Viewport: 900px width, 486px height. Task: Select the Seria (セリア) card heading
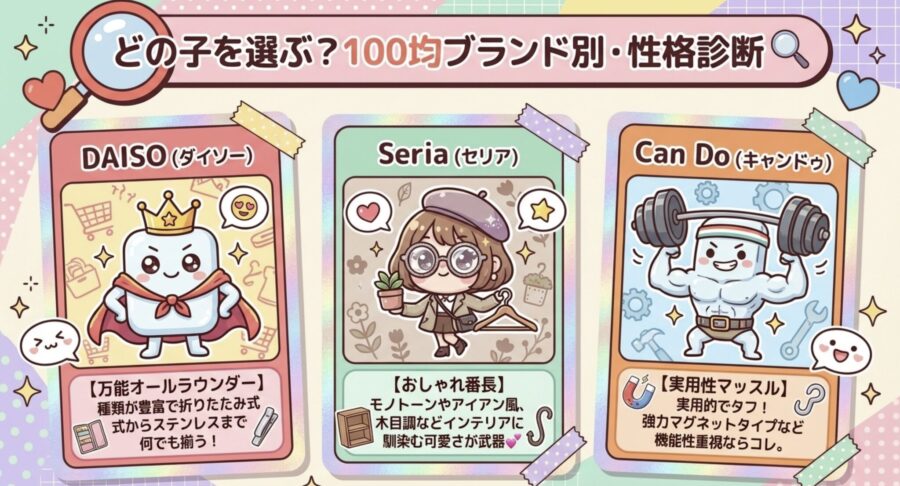(448, 155)
